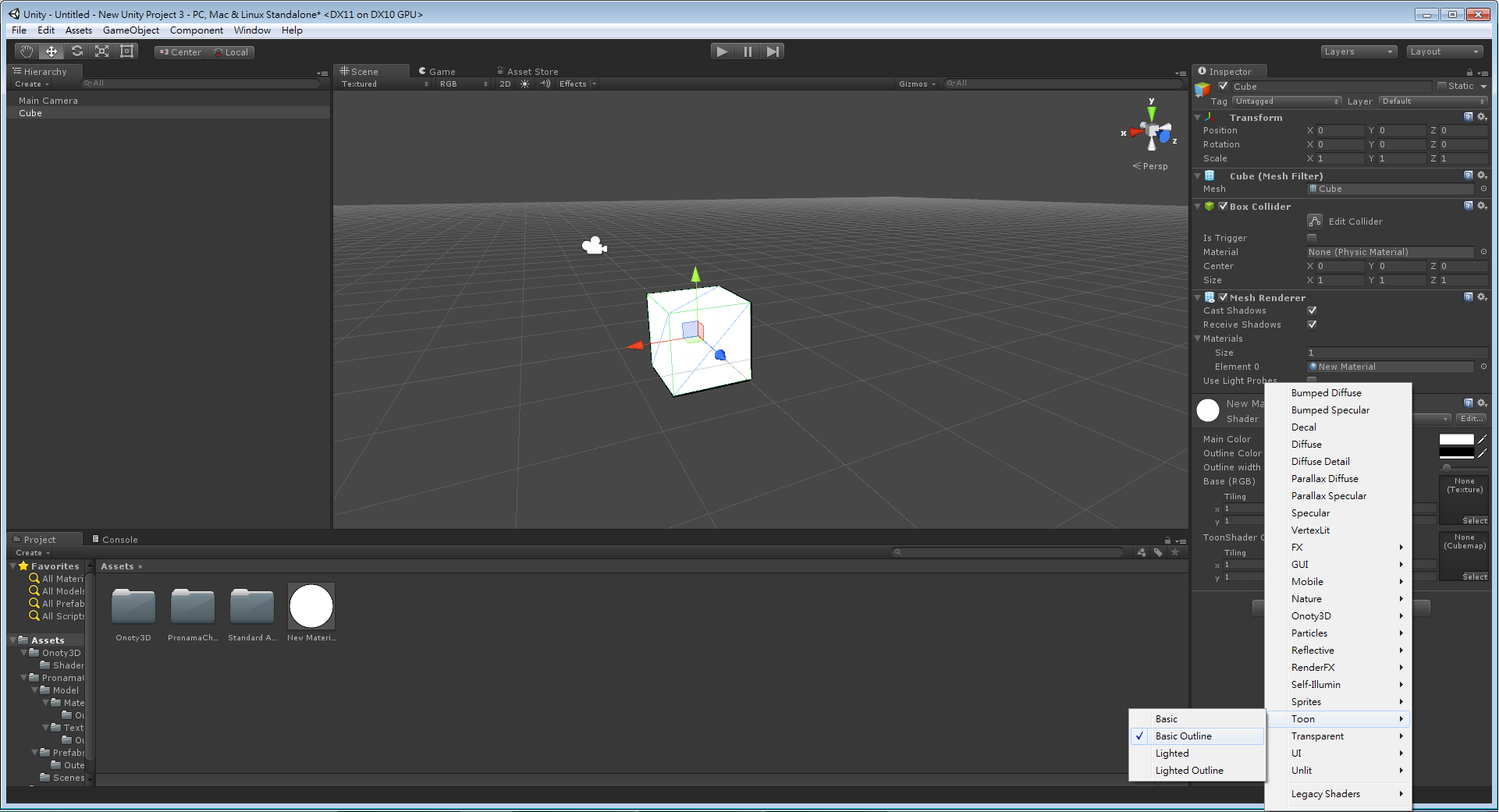Open the Untagged Tag dropdown
The width and height of the screenshot is (1499, 812).
[x=1287, y=101]
